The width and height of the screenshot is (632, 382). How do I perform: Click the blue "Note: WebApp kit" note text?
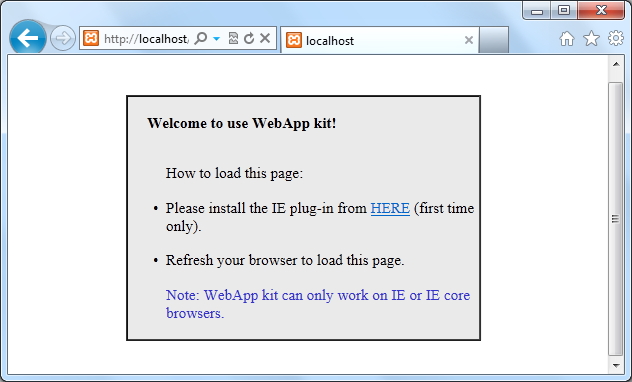coord(318,304)
